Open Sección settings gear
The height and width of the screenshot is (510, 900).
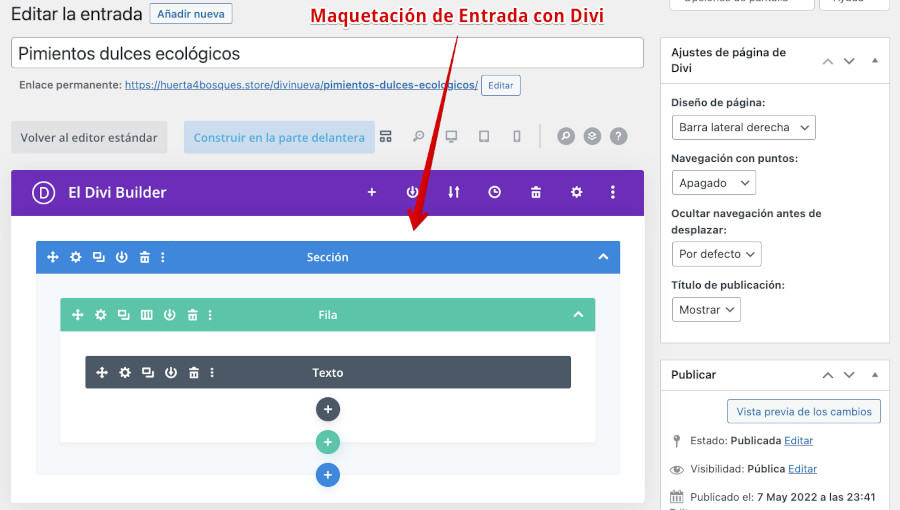click(76, 257)
